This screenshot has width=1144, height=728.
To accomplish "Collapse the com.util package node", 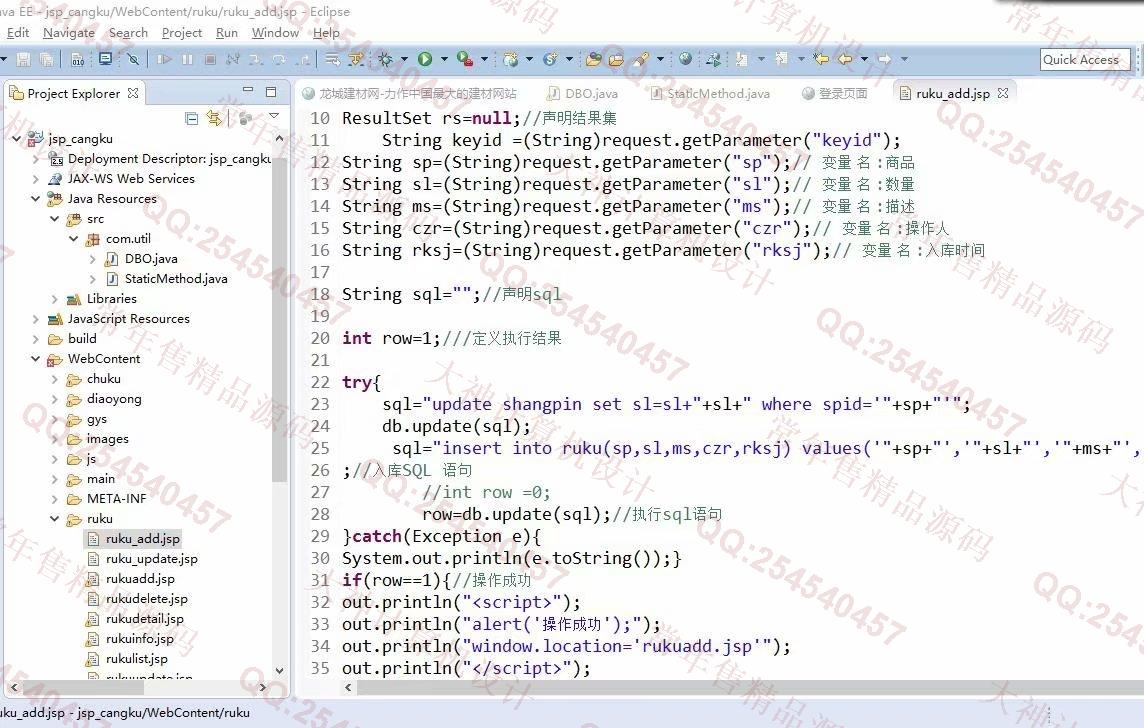I will pos(73,239).
